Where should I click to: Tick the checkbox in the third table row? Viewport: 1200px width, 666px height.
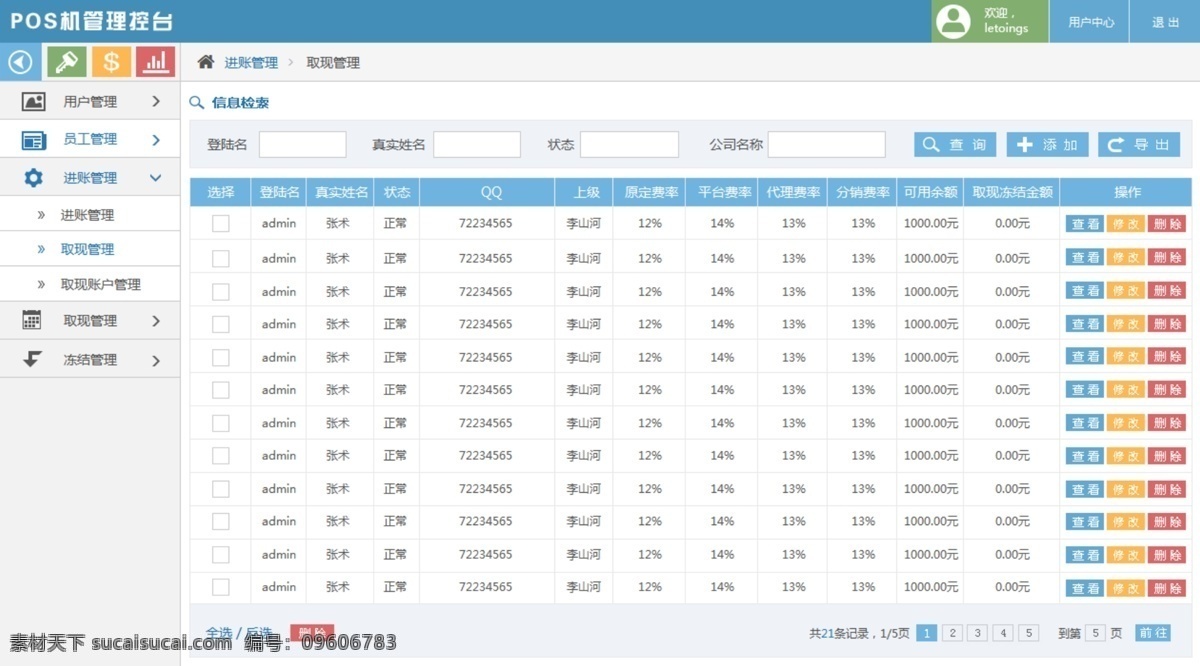tap(221, 292)
